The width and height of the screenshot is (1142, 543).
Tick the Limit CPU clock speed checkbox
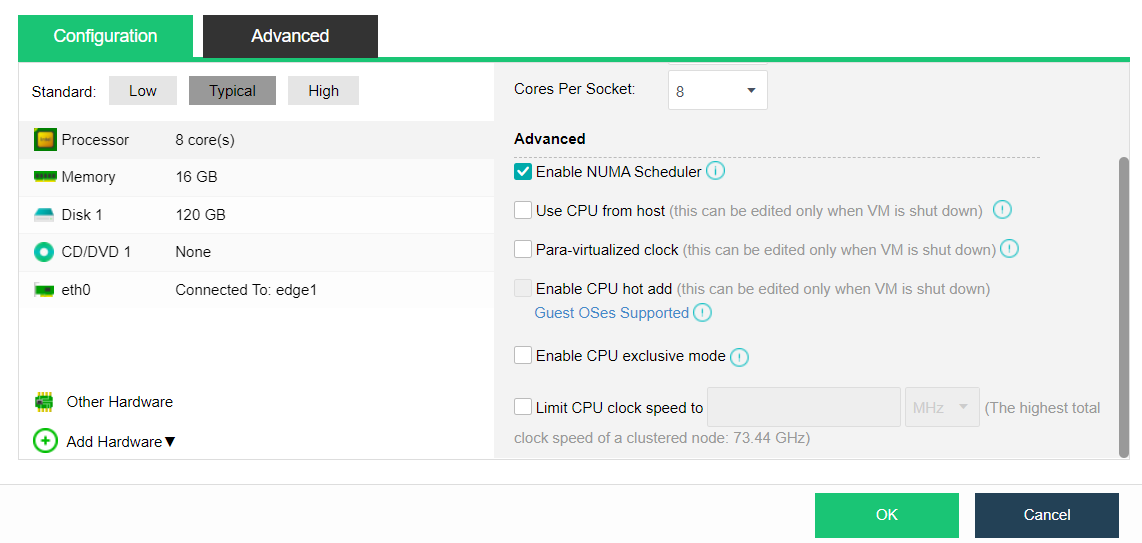(x=523, y=407)
